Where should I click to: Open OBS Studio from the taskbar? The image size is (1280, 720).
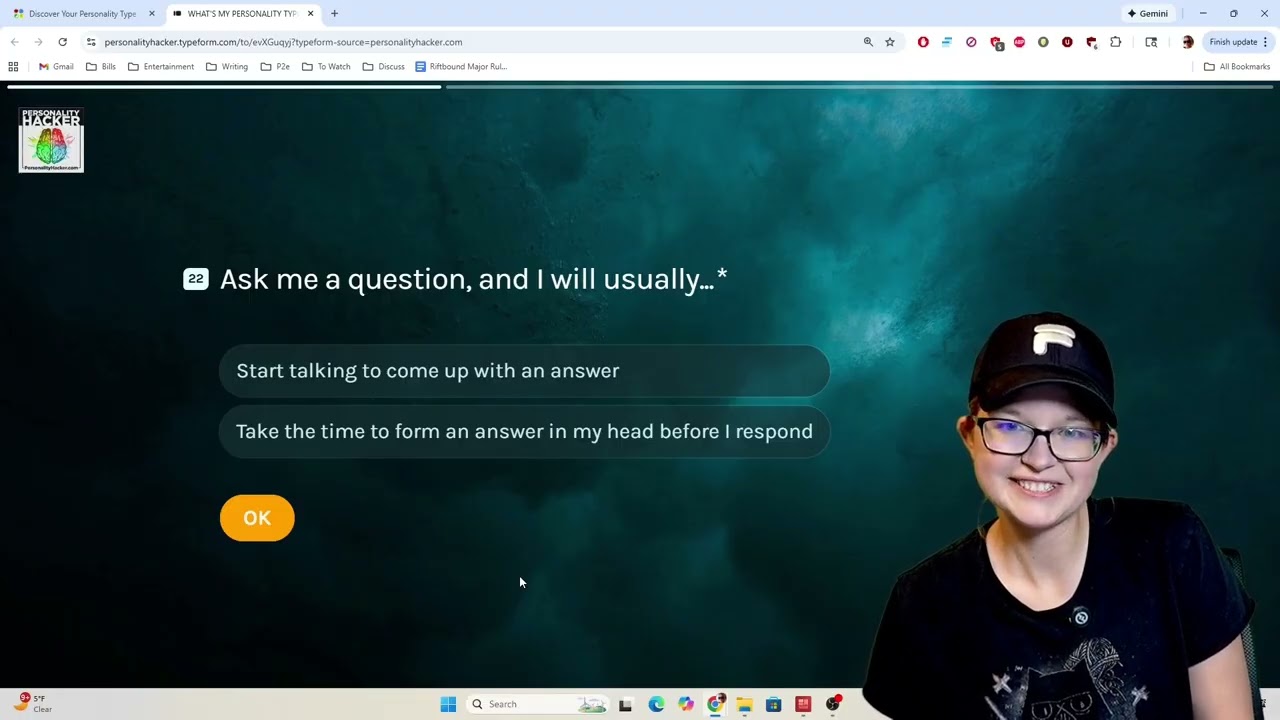pyautogui.click(x=833, y=704)
